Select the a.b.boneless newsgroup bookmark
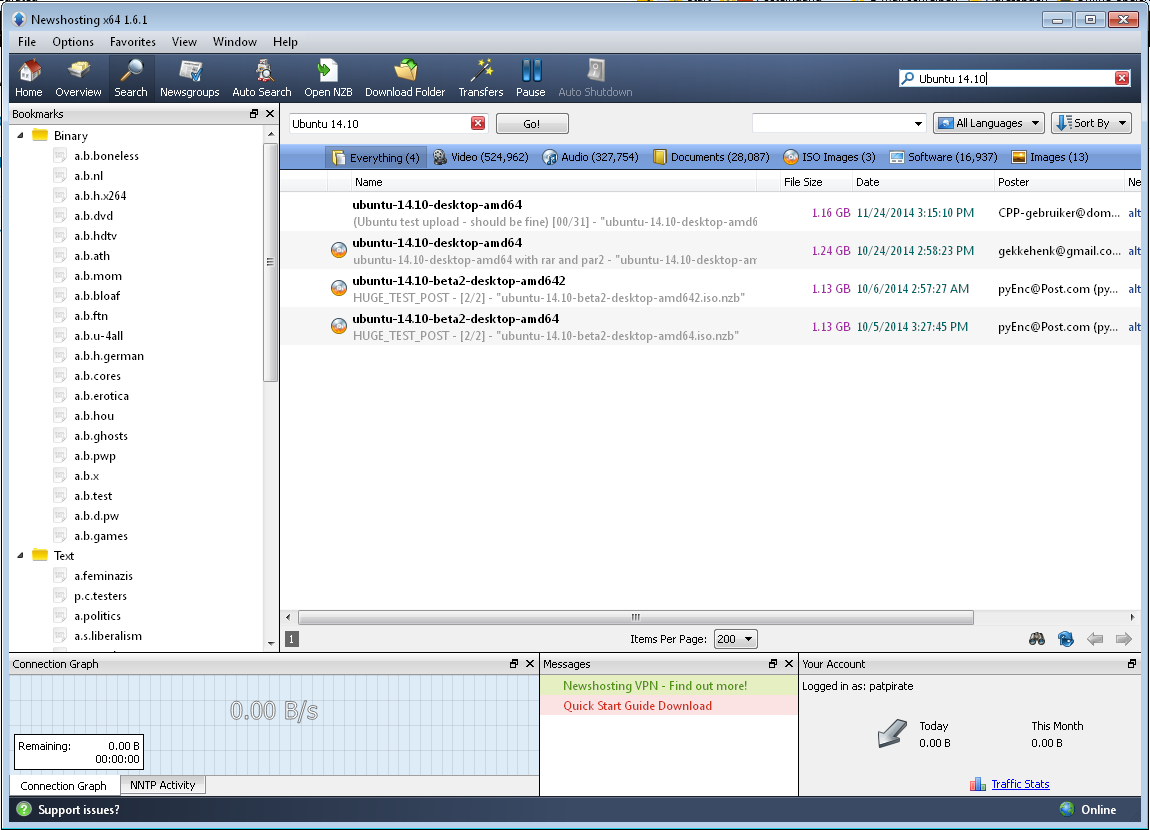Screen dimensions: 1150x830 coord(106,155)
